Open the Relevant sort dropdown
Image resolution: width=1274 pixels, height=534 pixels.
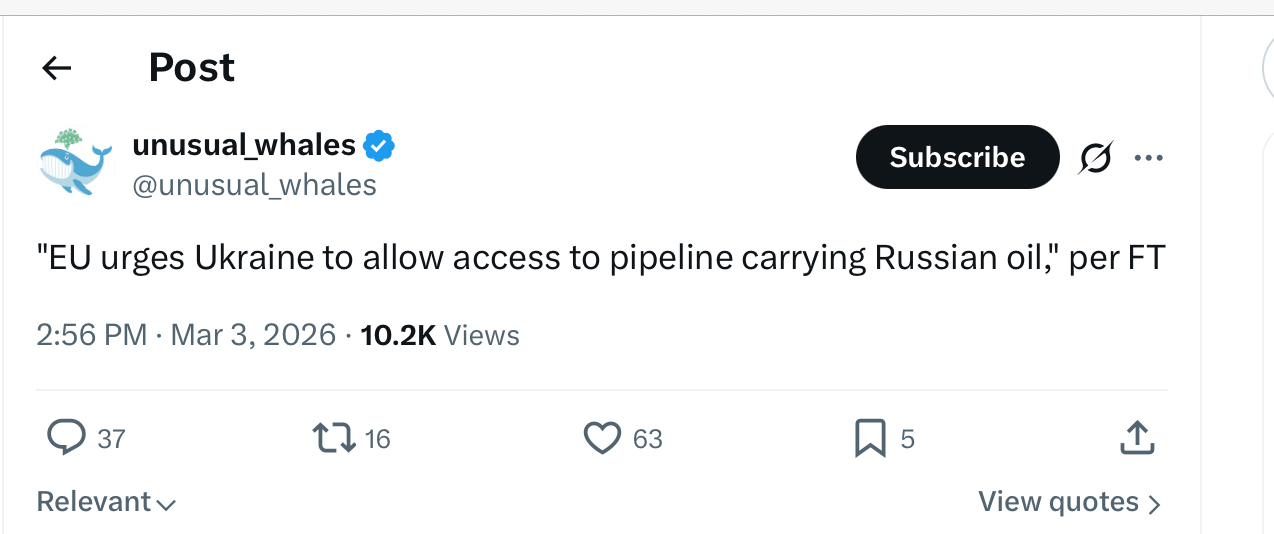[x=106, y=502]
